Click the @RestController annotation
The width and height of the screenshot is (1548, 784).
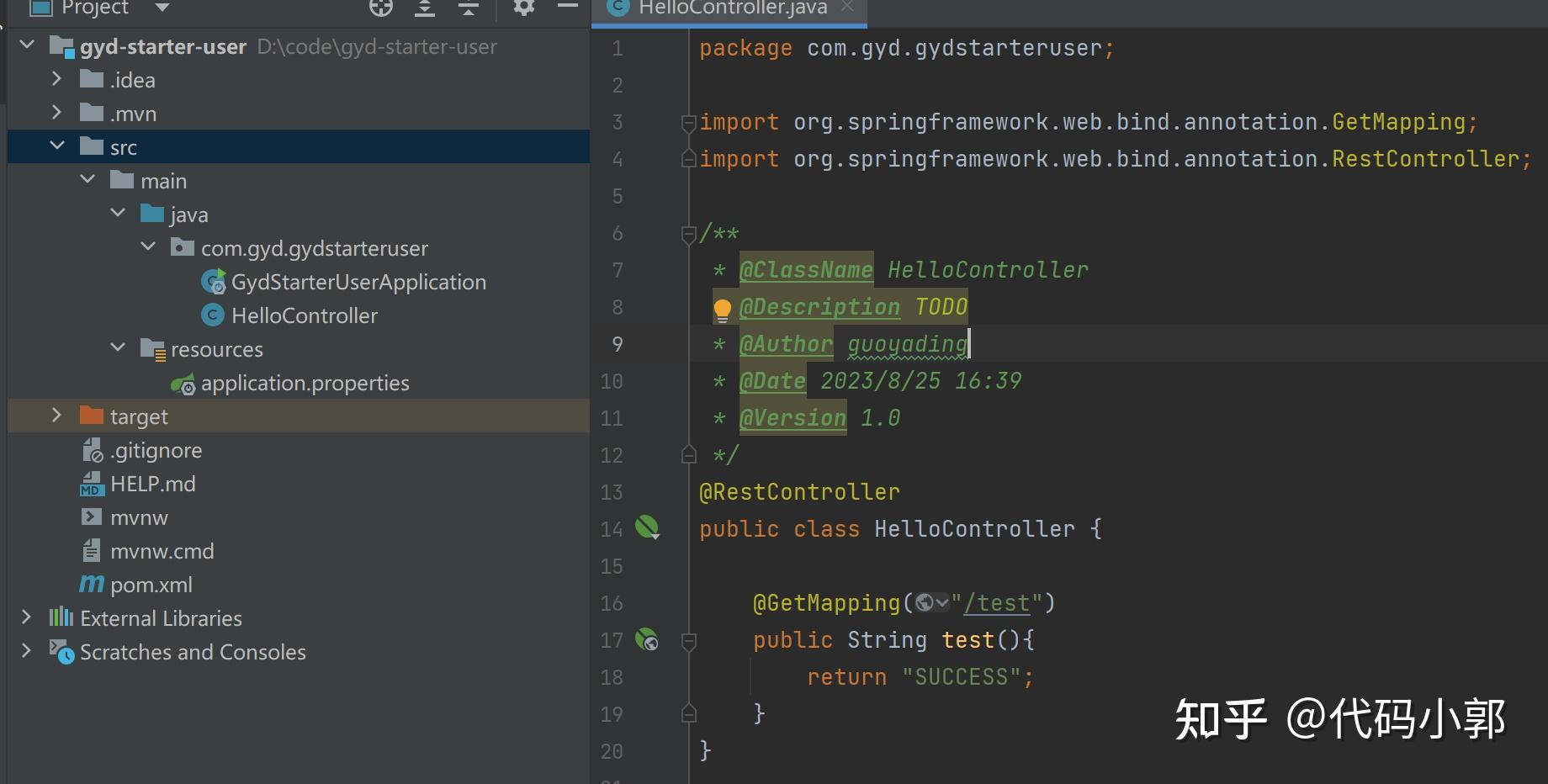pos(799,492)
